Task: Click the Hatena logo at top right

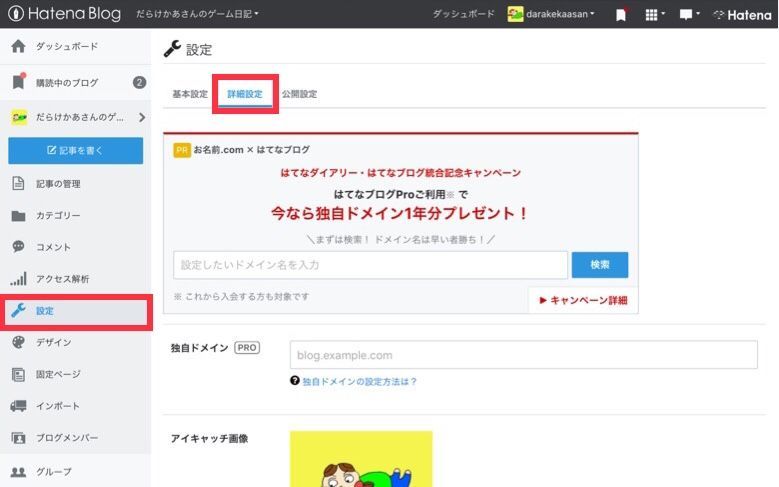Action: [742, 15]
